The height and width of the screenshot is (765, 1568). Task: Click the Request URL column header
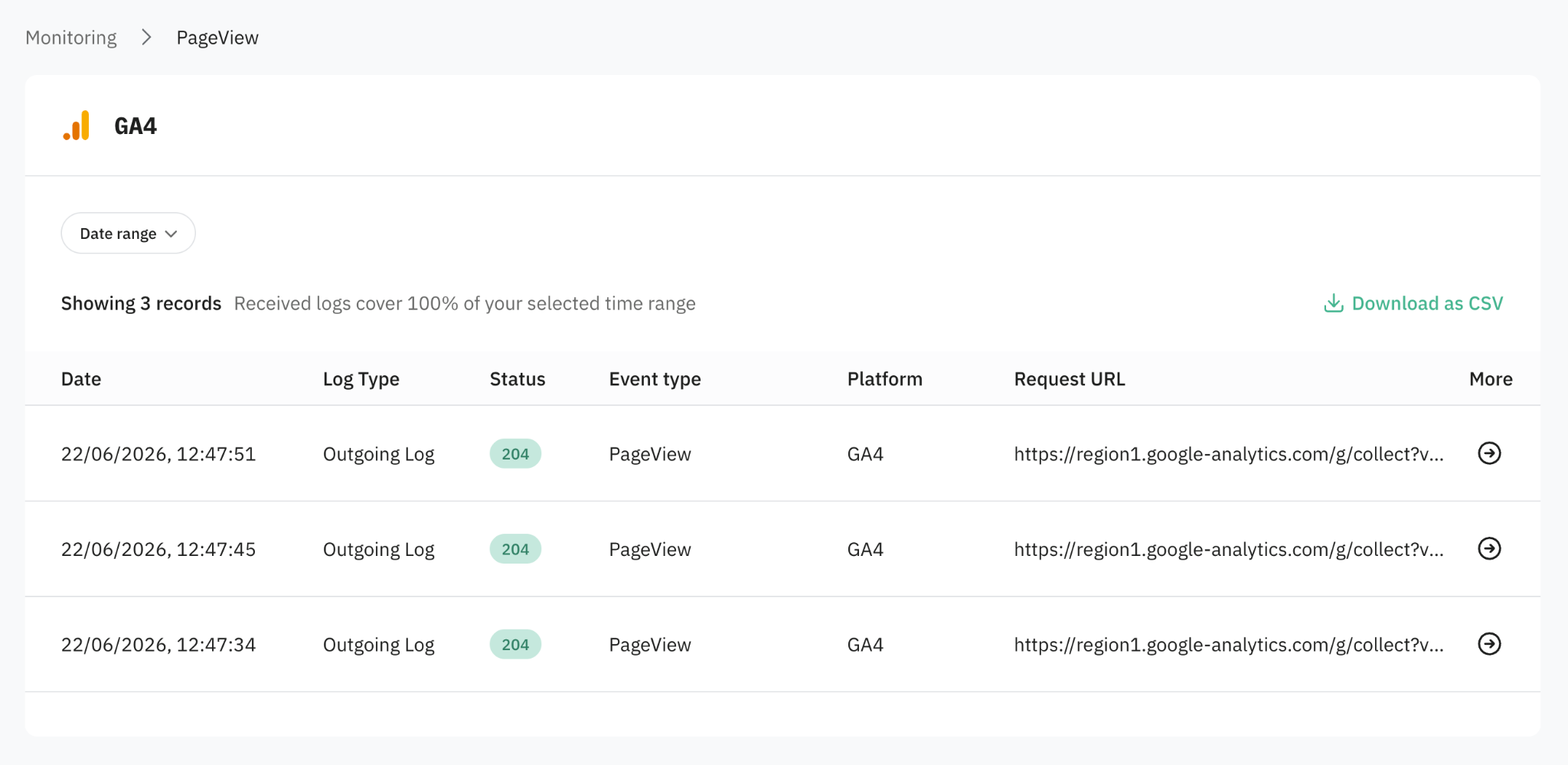[x=1070, y=379]
